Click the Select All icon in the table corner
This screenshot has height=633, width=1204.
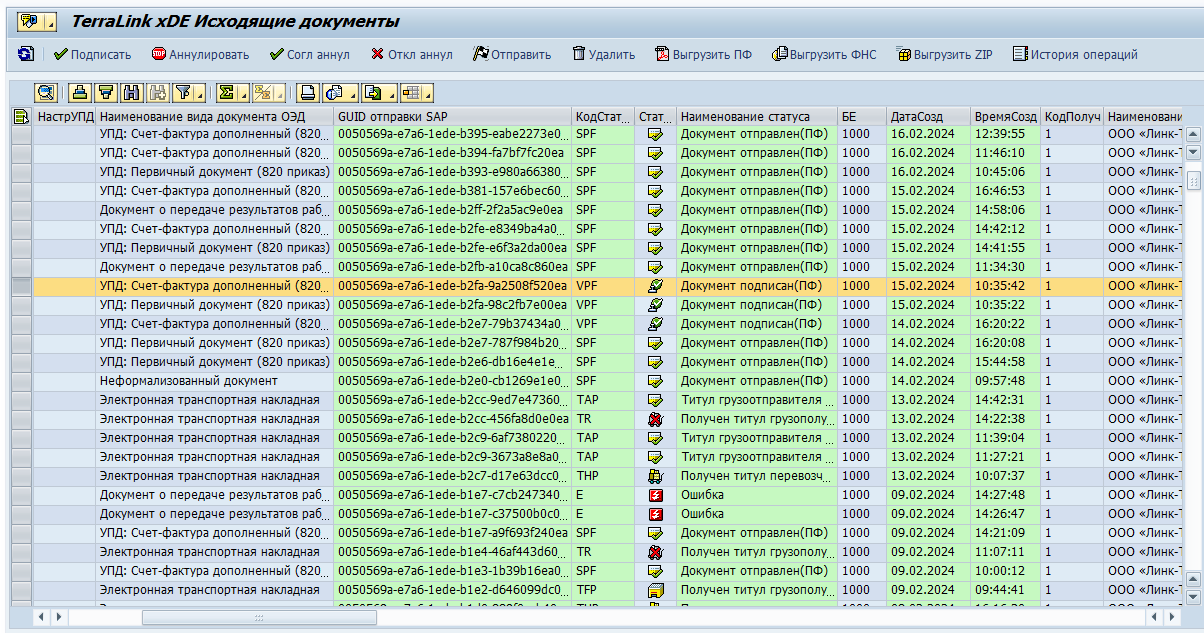pos(20,117)
